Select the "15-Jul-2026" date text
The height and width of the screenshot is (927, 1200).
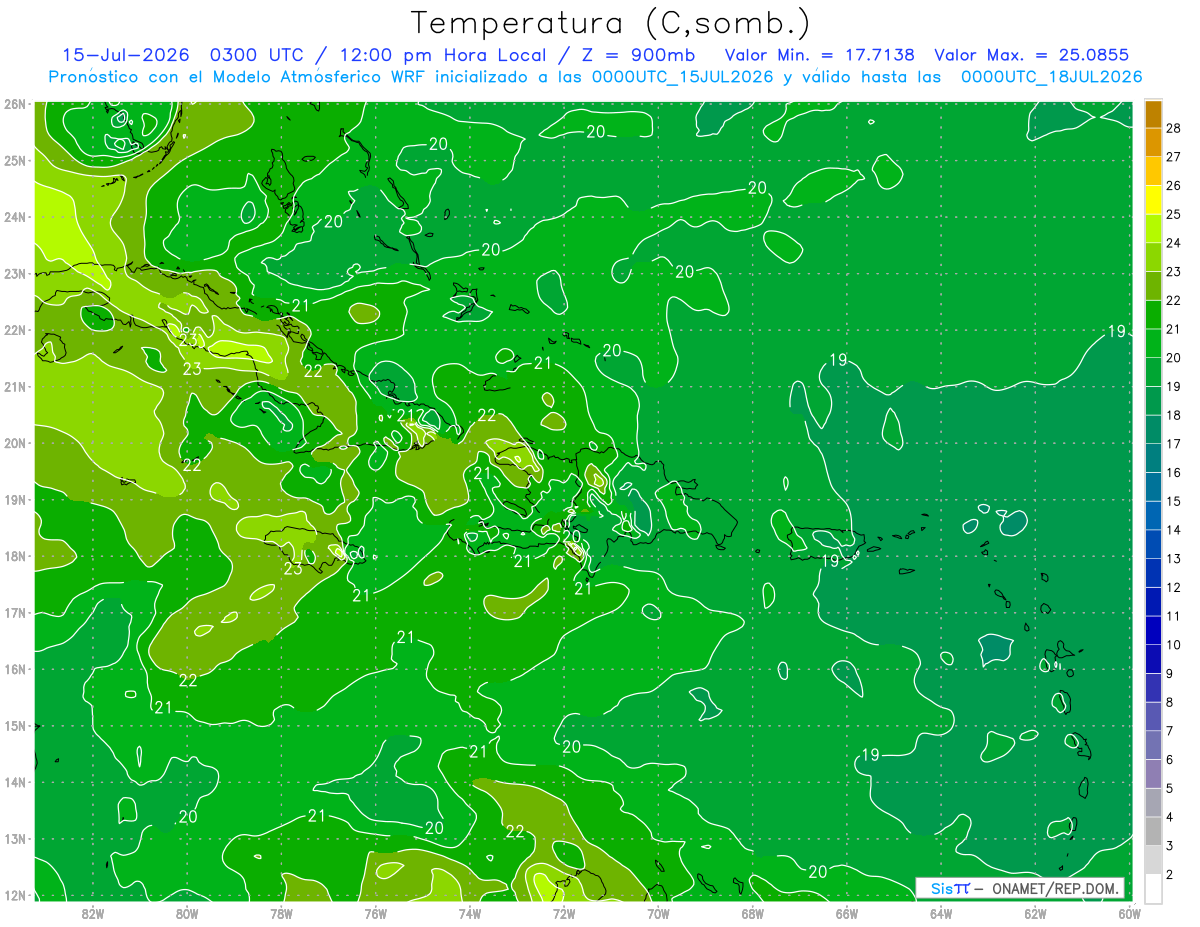pos(125,55)
